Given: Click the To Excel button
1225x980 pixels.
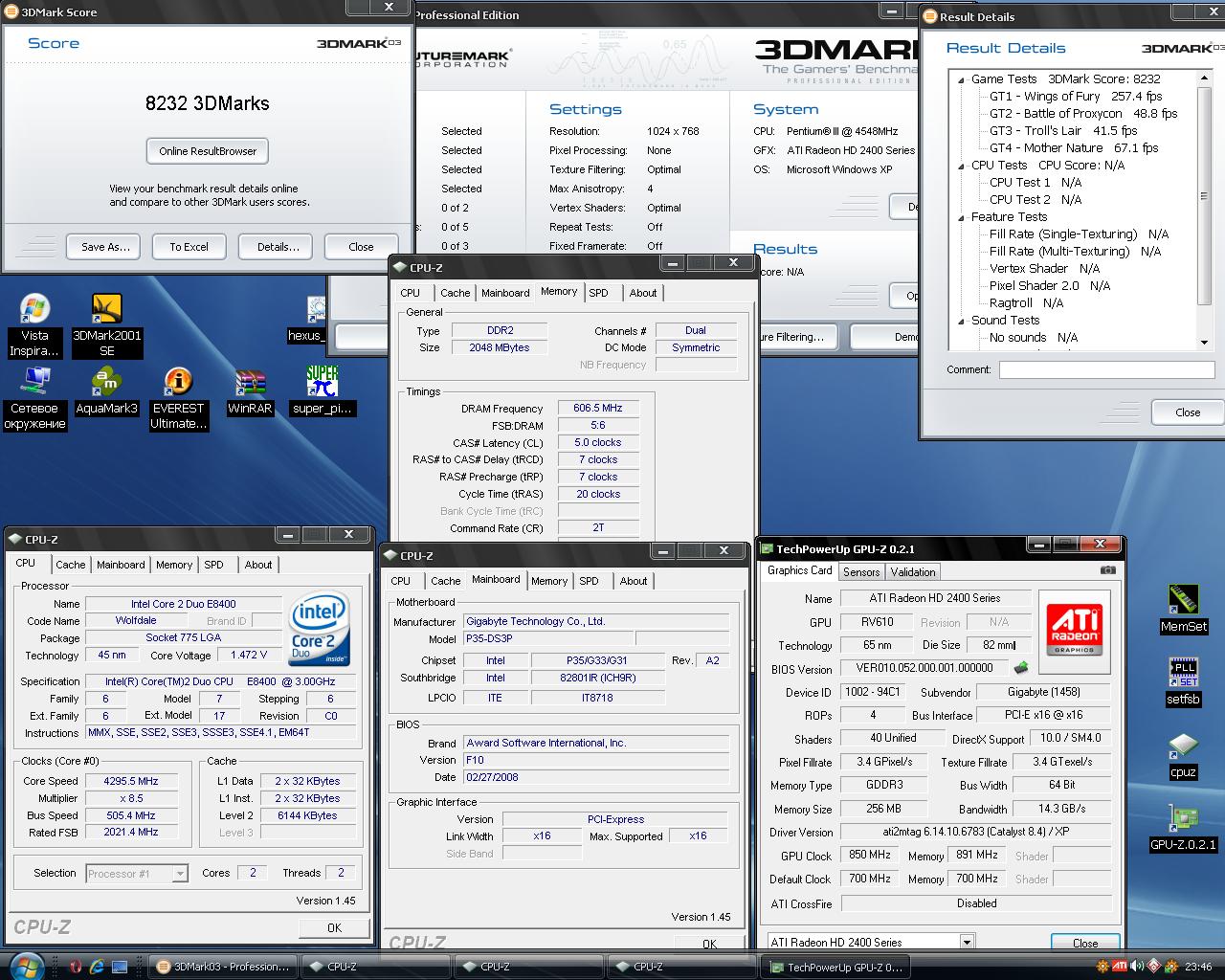Looking at the screenshot, I should (x=189, y=247).
